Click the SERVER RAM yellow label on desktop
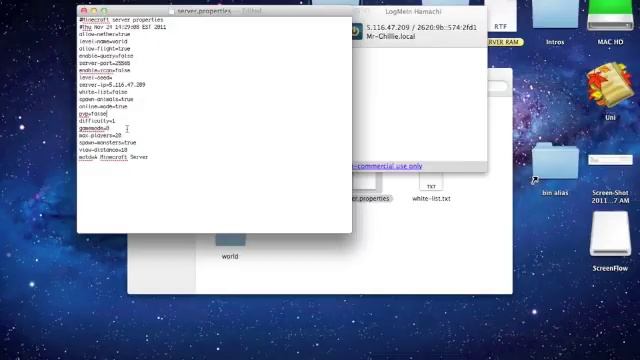This screenshot has width=640, height=360. click(505, 42)
